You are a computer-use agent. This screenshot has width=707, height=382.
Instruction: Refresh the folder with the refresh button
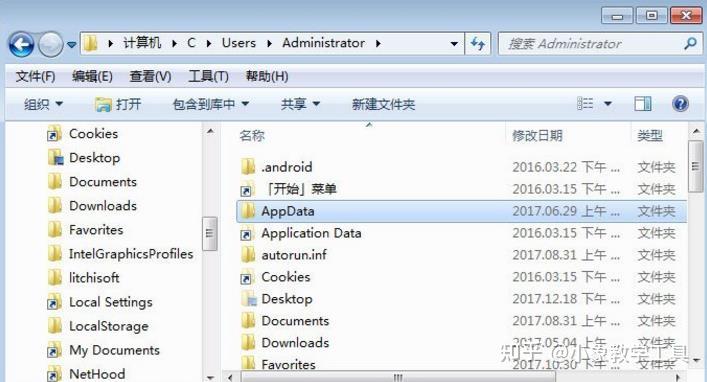pyautogui.click(x=478, y=43)
